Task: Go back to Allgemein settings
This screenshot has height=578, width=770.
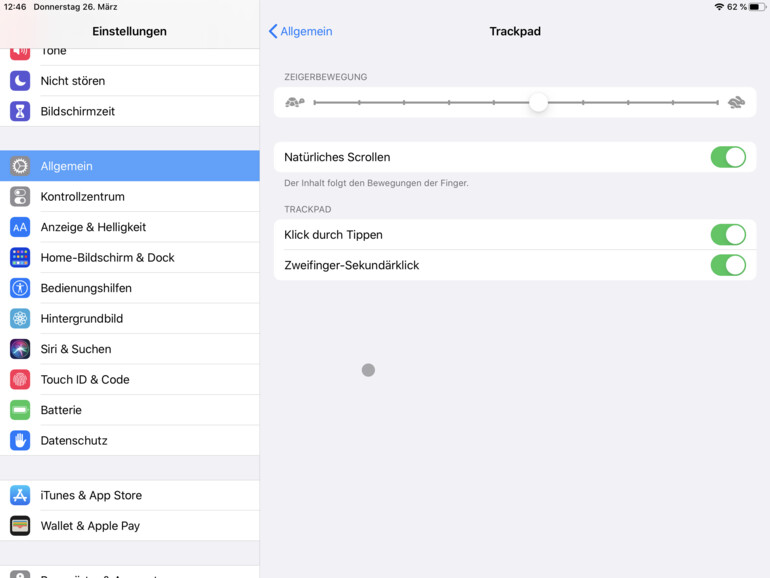Action: (x=300, y=31)
